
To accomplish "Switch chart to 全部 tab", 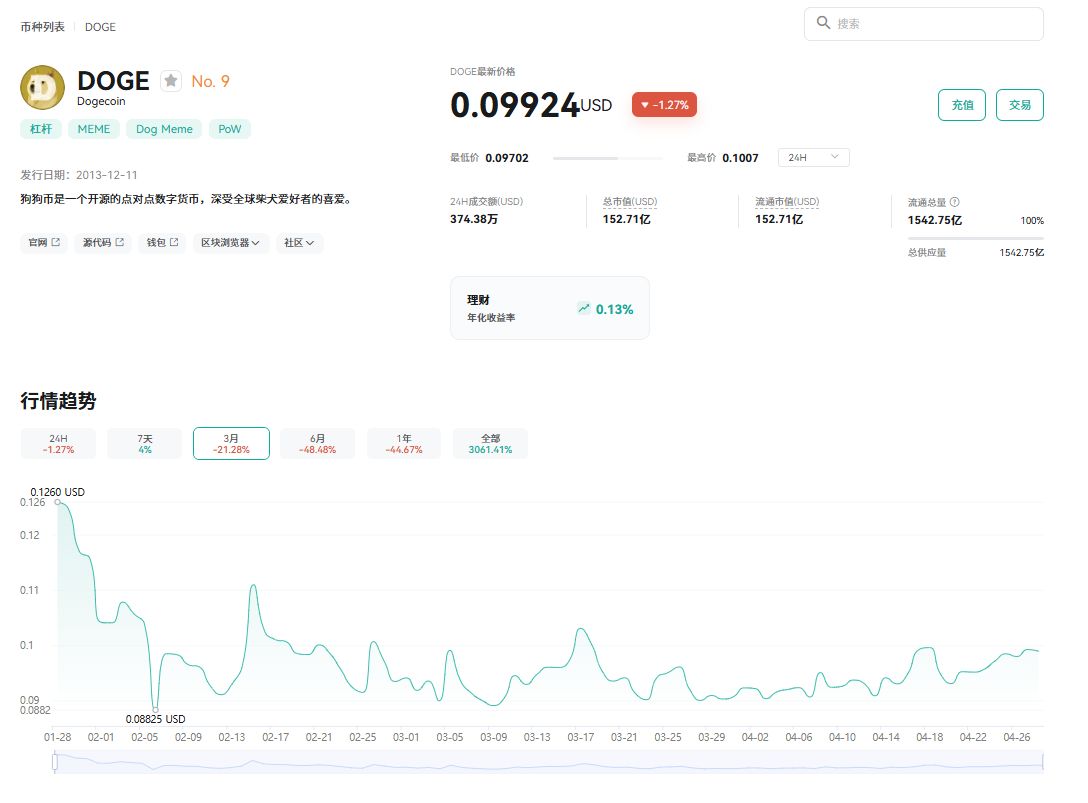I will [490, 443].
